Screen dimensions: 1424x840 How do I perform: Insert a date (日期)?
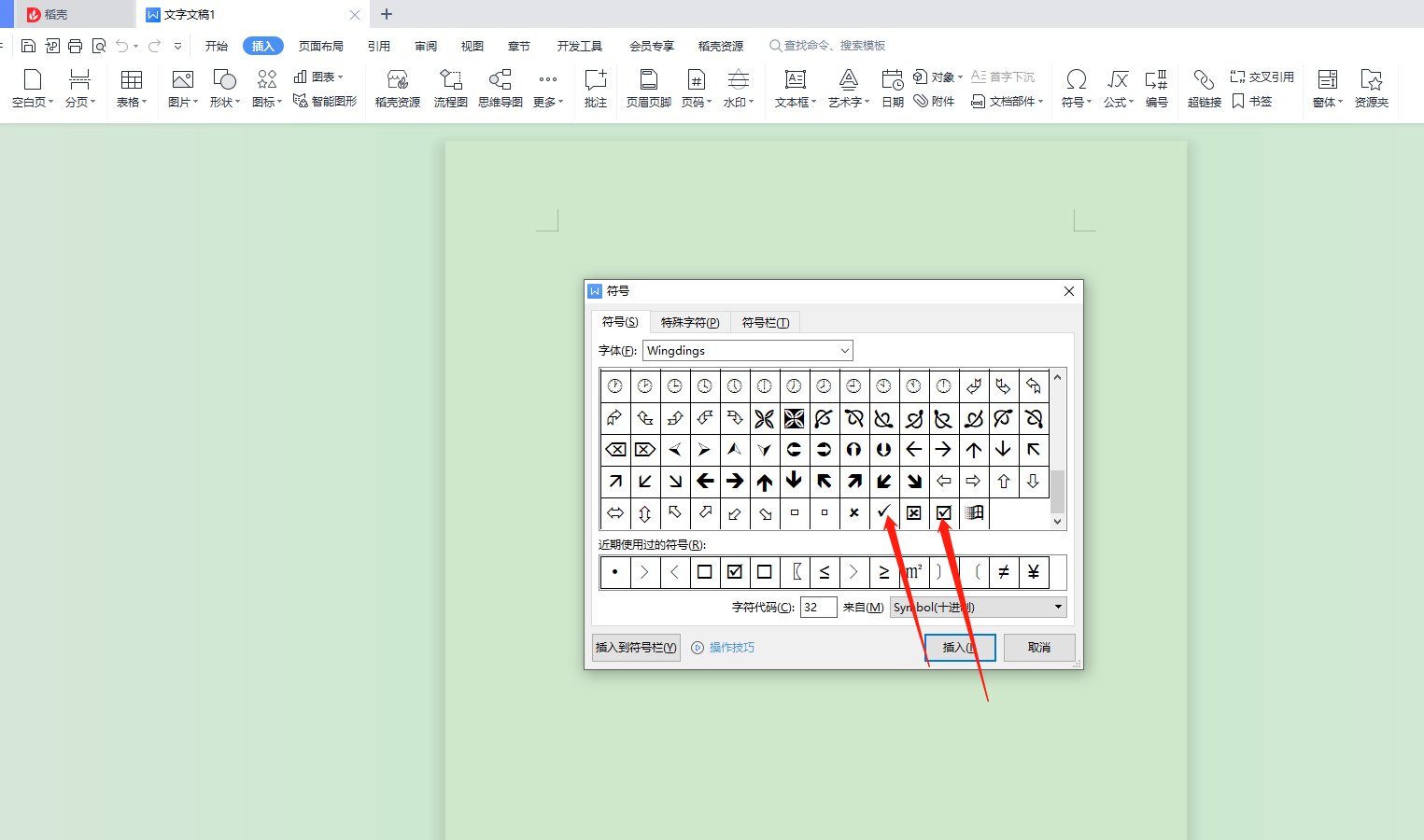coord(893,89)
